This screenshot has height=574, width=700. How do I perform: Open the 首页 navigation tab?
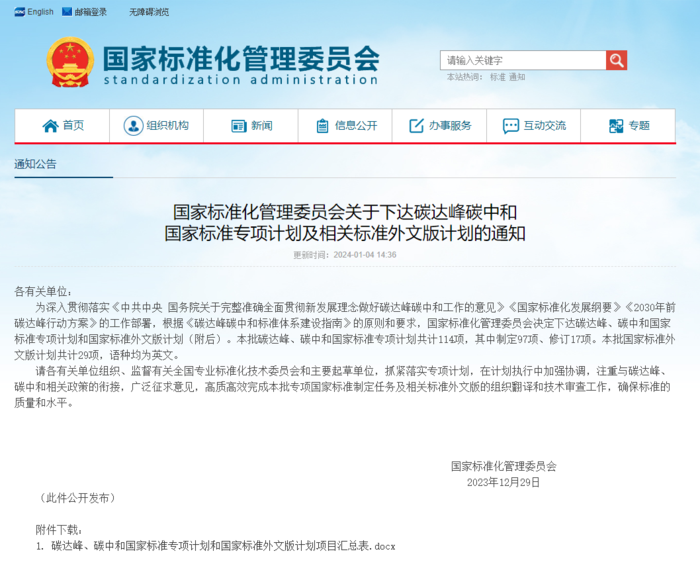(x=73, y=126)
